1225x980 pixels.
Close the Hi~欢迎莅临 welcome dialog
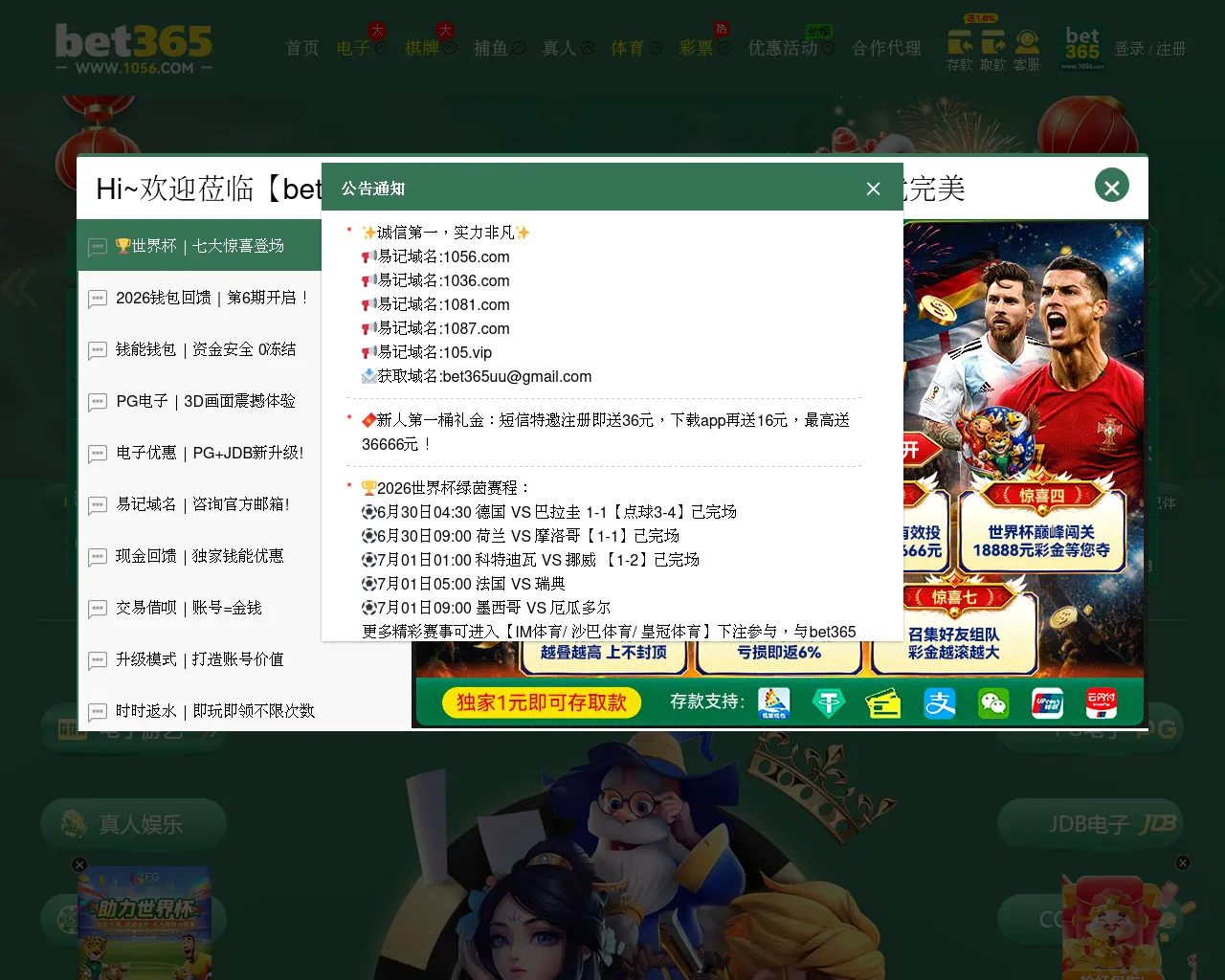(x=1112, y=187)
